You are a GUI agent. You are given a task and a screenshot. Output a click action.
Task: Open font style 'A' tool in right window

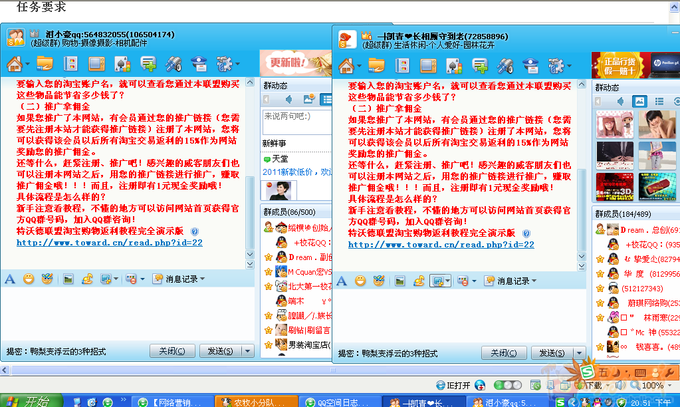click(342, 281)
